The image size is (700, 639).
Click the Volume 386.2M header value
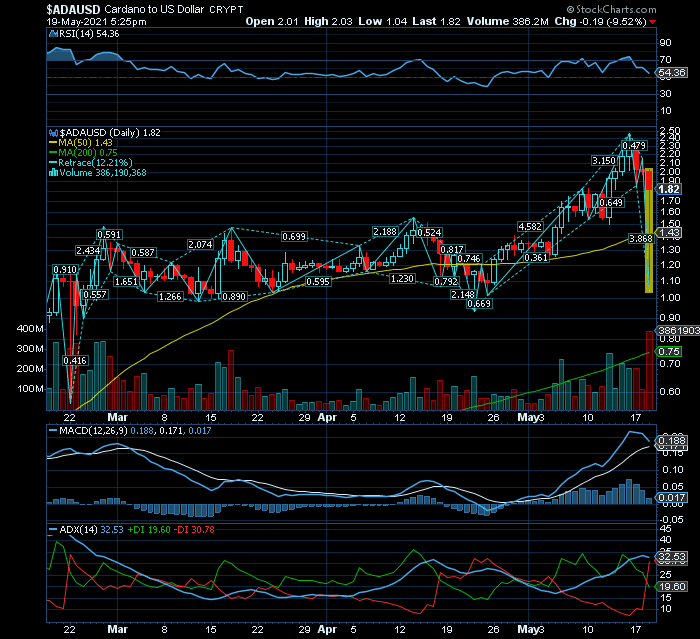(508, 21)
